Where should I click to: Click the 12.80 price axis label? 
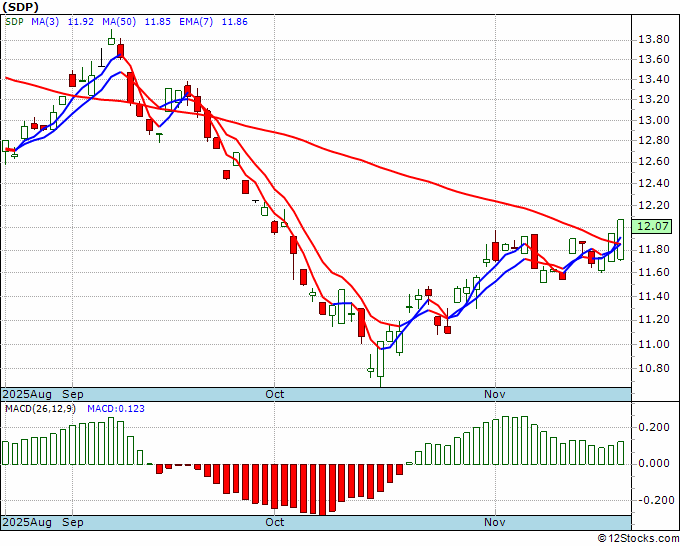point(654,141)
